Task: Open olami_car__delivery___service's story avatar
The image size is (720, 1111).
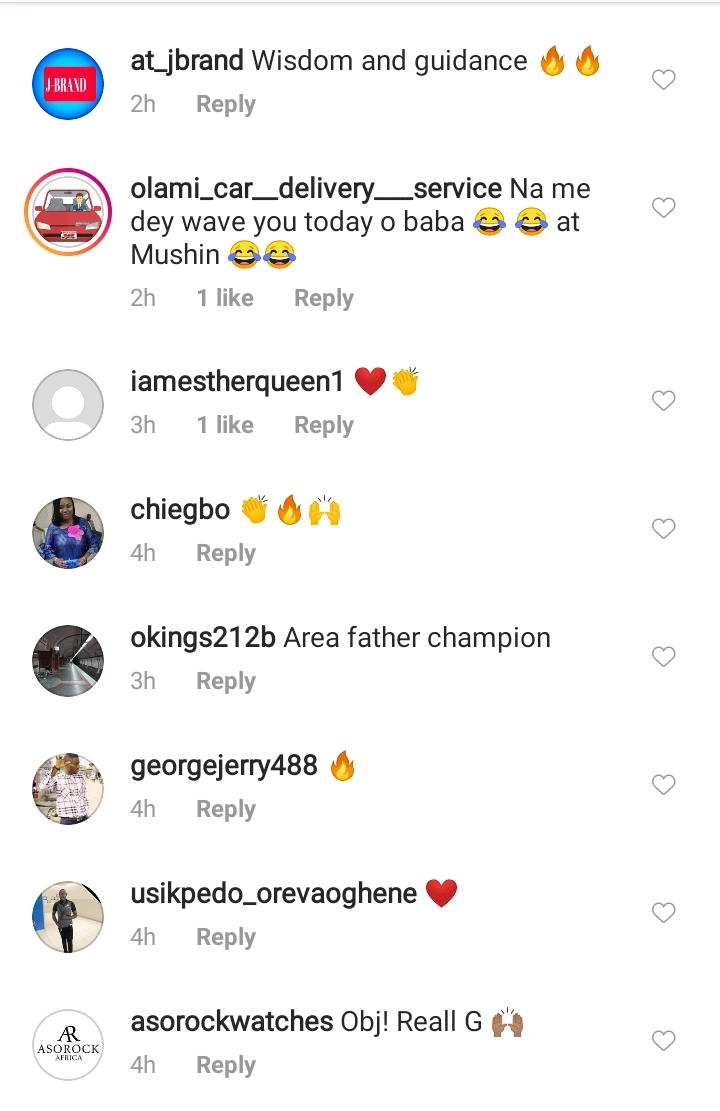Action: [x=68, y=212]
